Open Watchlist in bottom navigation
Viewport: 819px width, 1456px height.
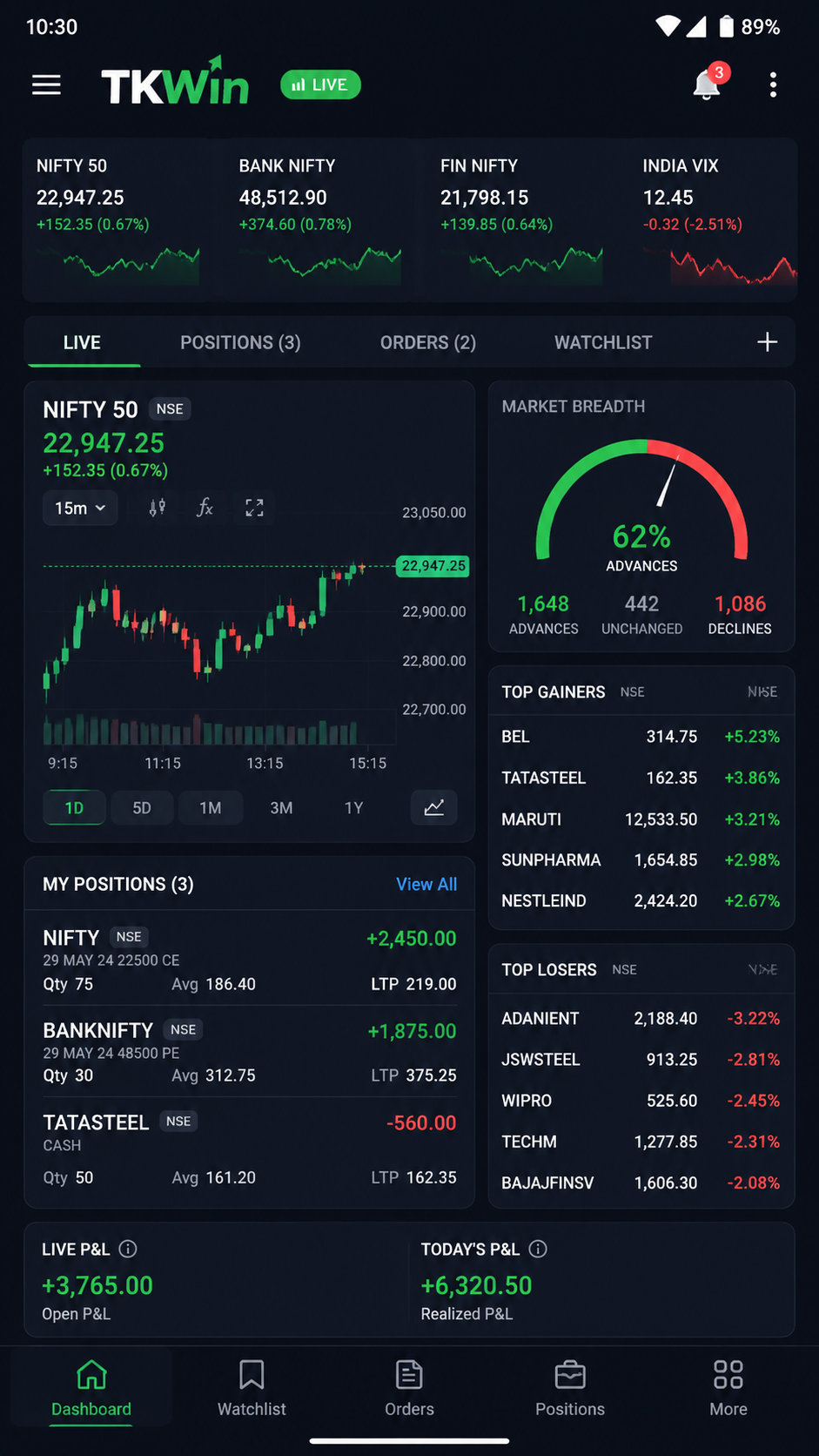tap(252, 1389)
